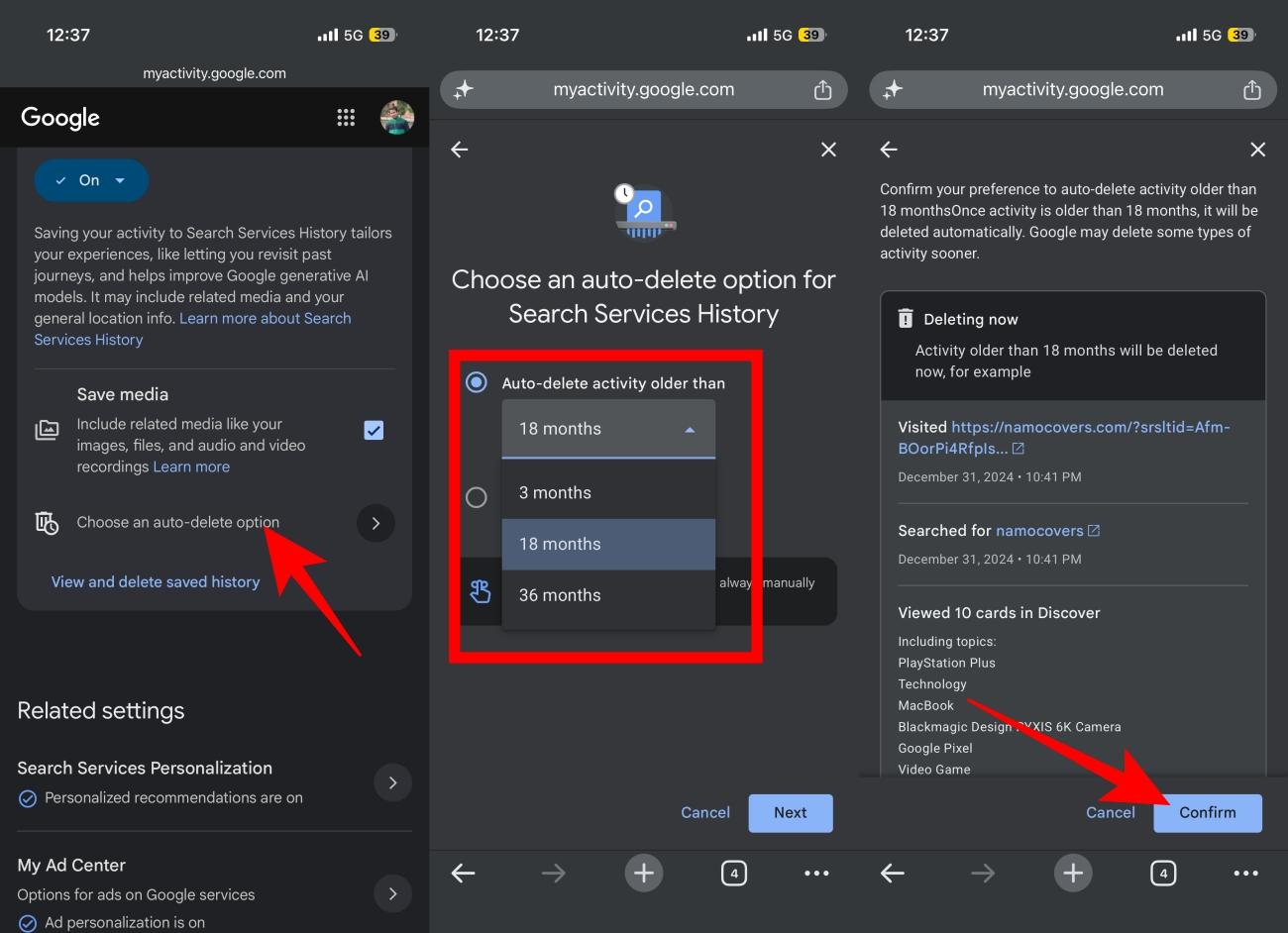This screenshot has height=933, width=1288.
Task: Open the visited namocovers.com link
Action: click(1064, 438)
